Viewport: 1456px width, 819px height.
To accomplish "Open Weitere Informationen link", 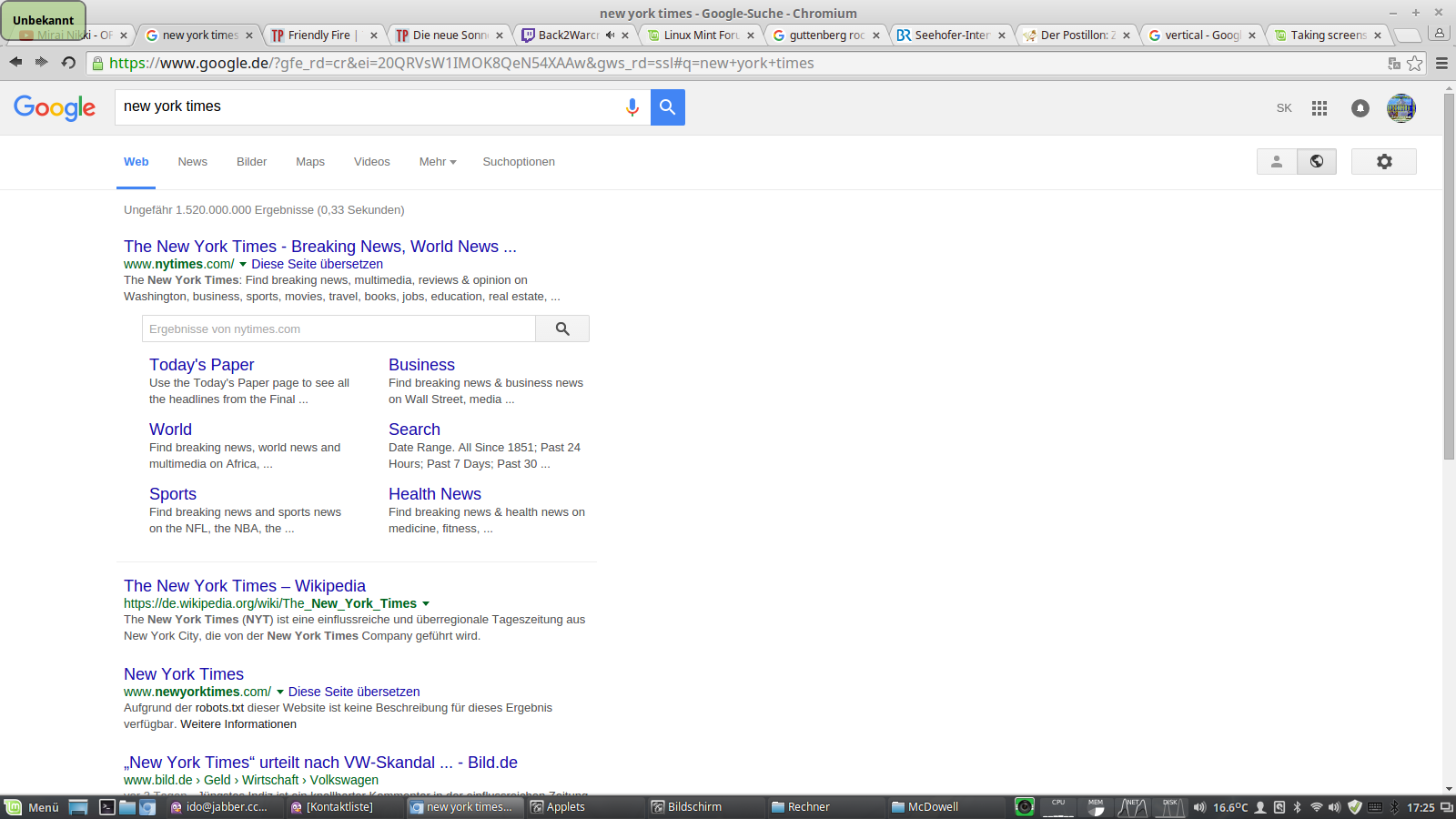I will click(238, 724).
